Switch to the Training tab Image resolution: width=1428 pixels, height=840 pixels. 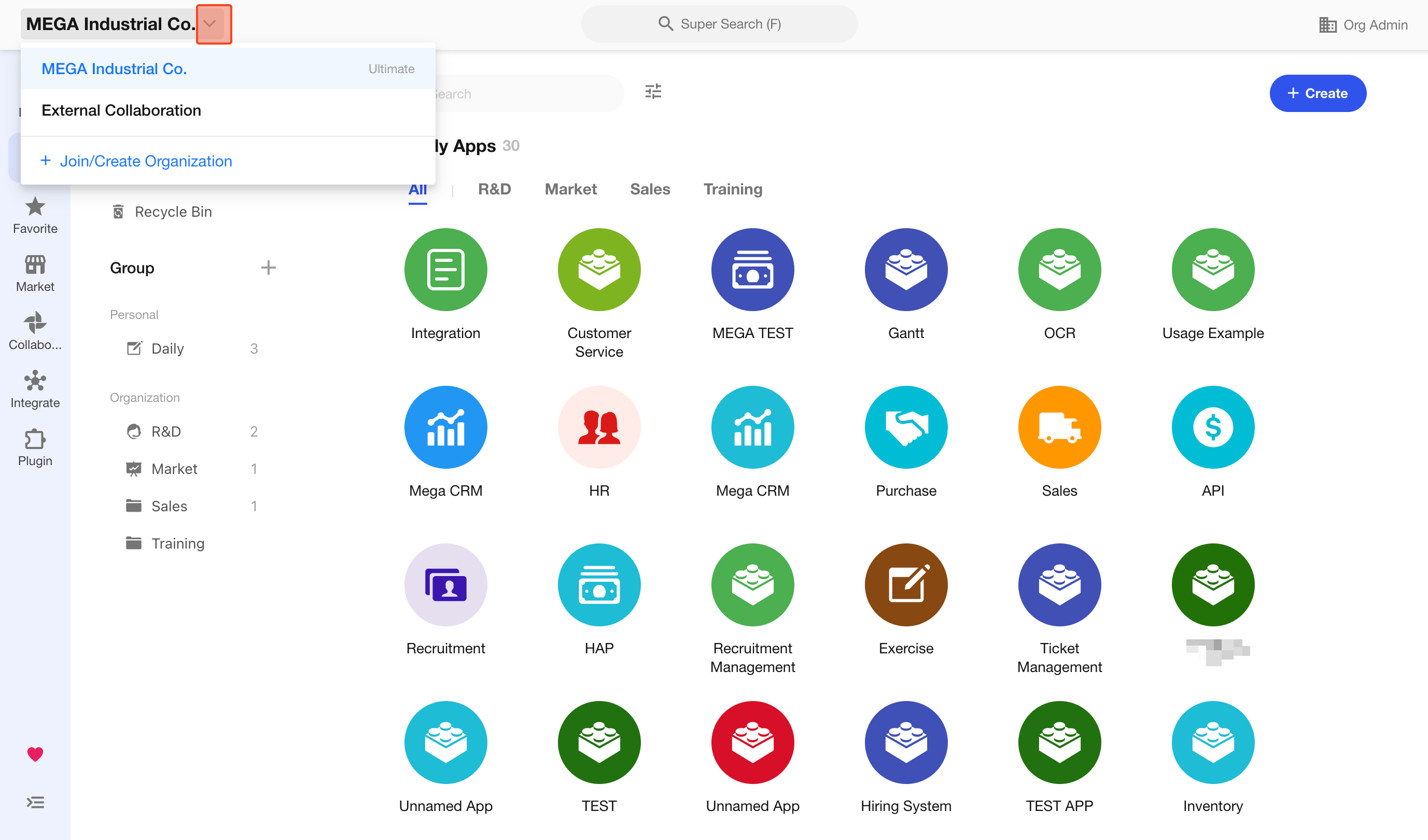733,189
